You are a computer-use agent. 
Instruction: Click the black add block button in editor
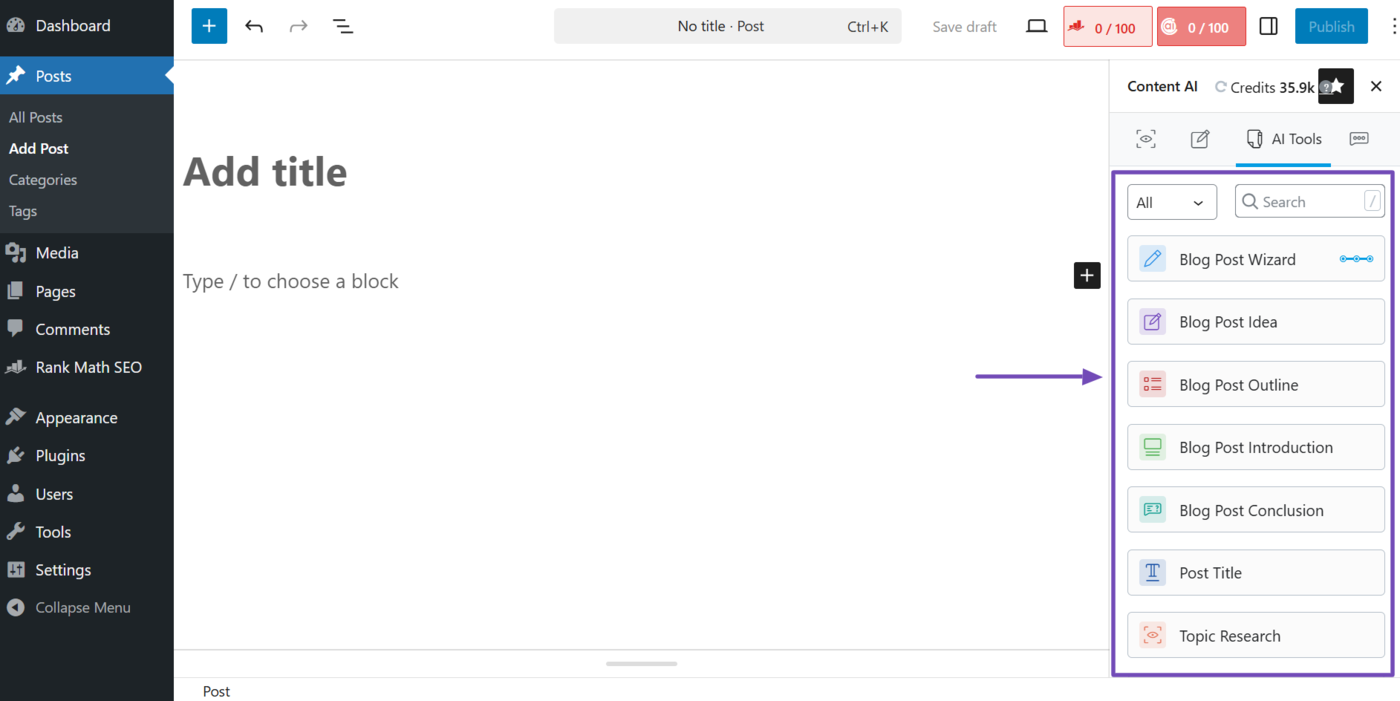pyautogui.click(x=1087, y=276)
